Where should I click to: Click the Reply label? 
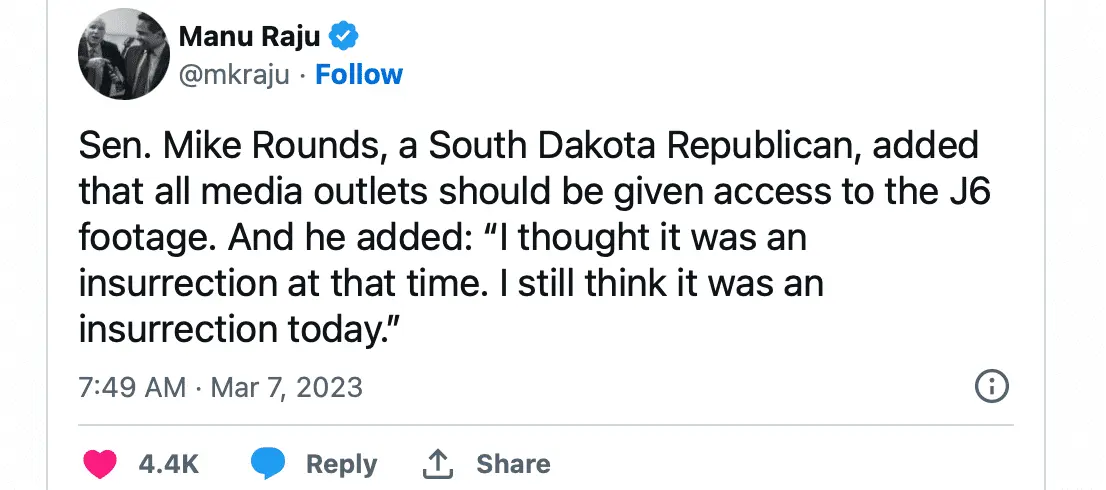coord(341,464)
